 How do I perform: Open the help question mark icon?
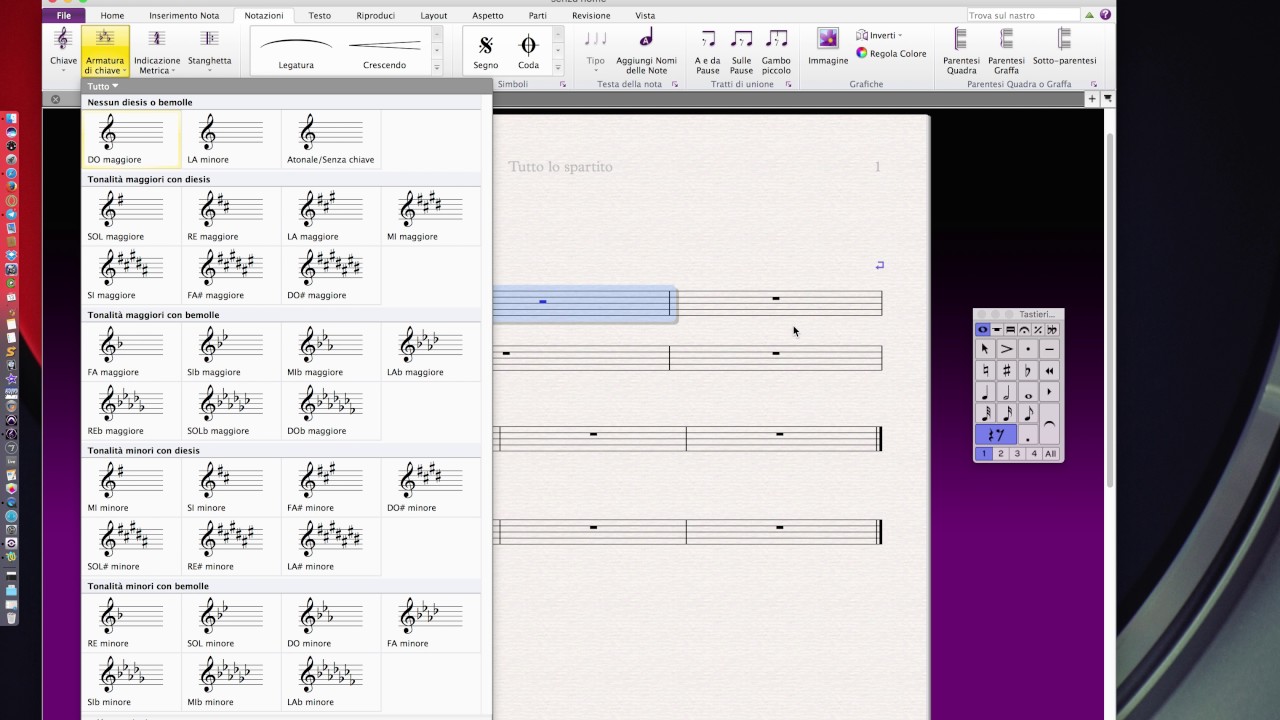1105,15
